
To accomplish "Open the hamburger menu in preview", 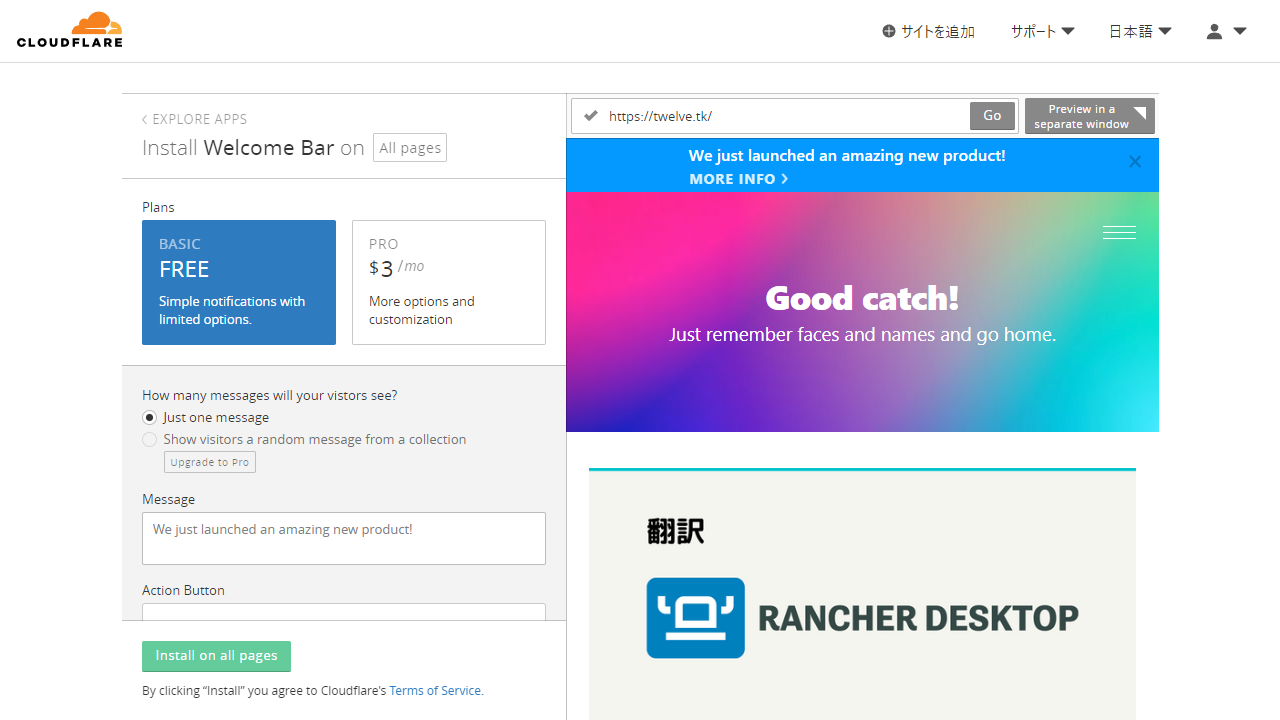I will 1119,233.
